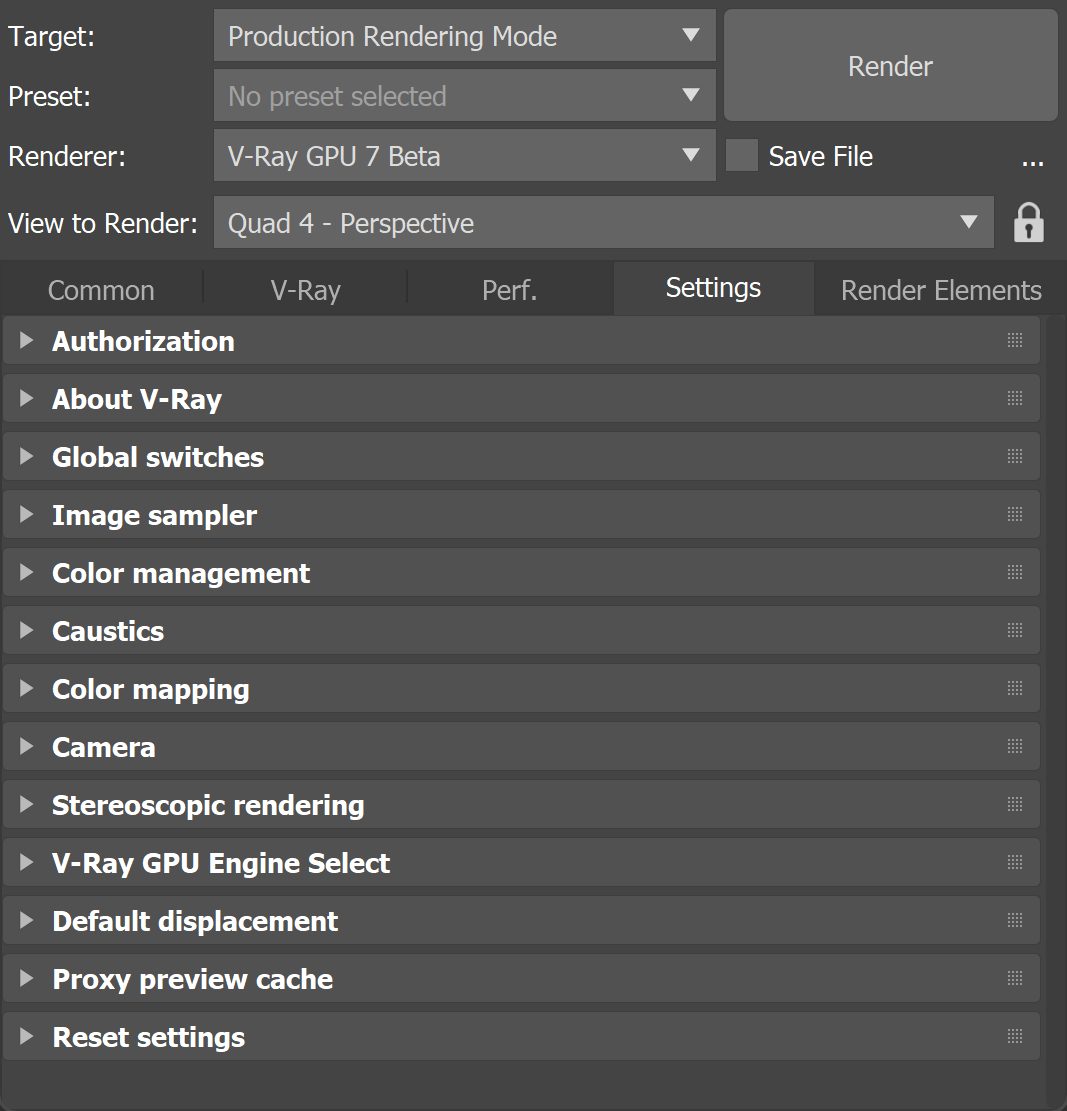Expand the Caustics rollout arrow
The height and width of the screenshot is (1111, 1067).
pos(26,631)
